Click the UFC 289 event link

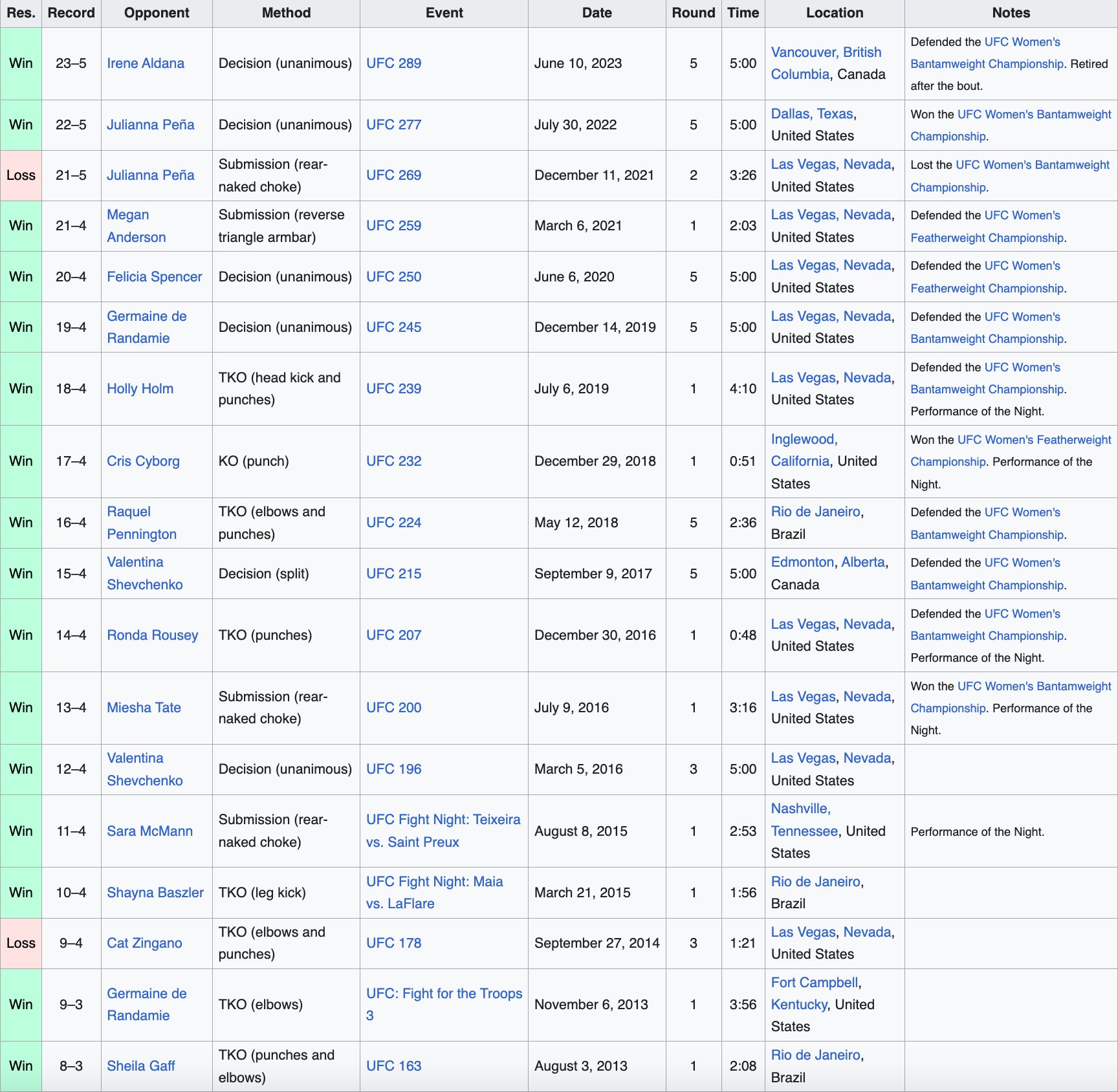coord(393,63)
